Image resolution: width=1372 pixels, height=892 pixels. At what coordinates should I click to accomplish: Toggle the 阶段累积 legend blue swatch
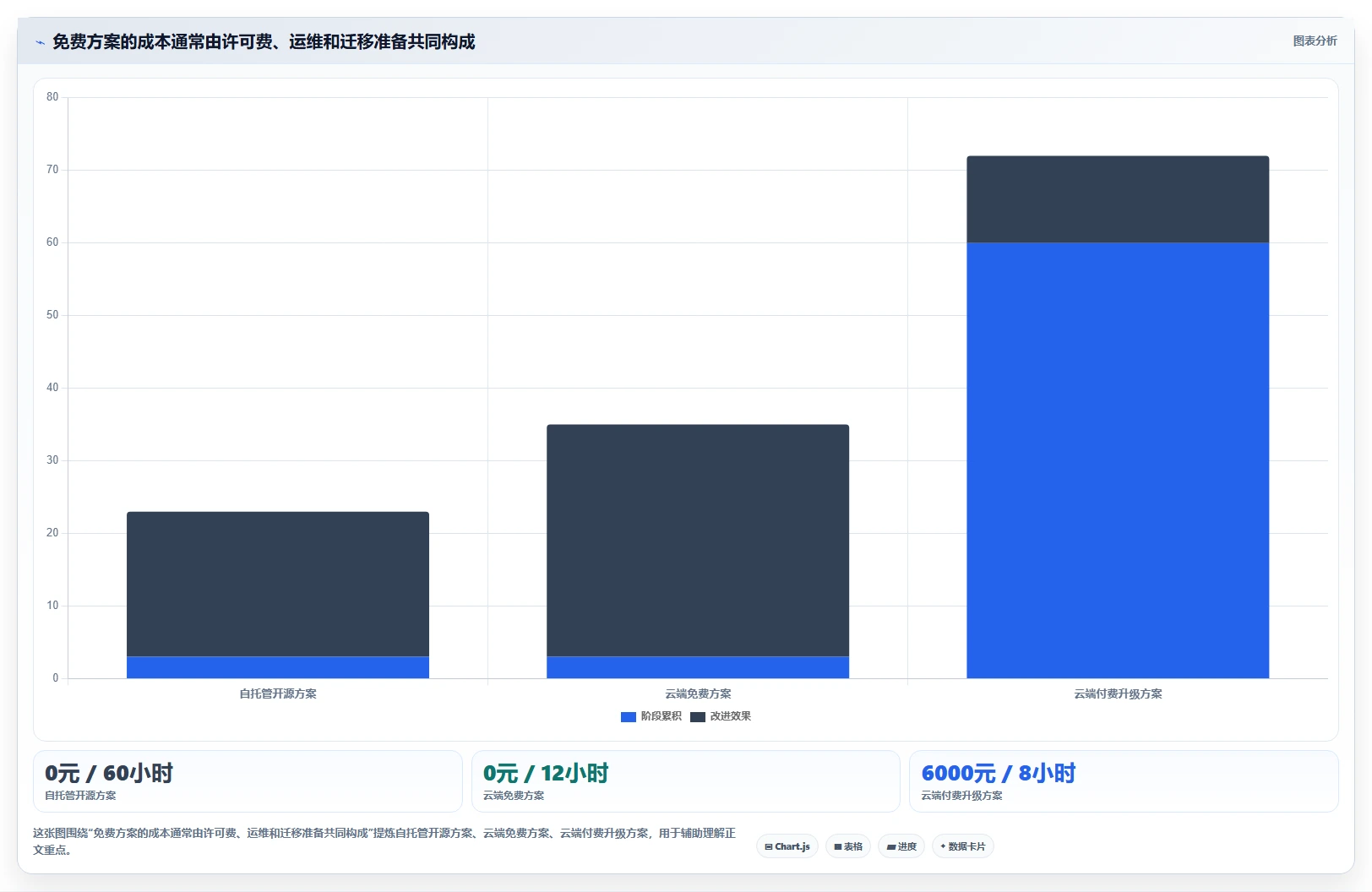628,716
